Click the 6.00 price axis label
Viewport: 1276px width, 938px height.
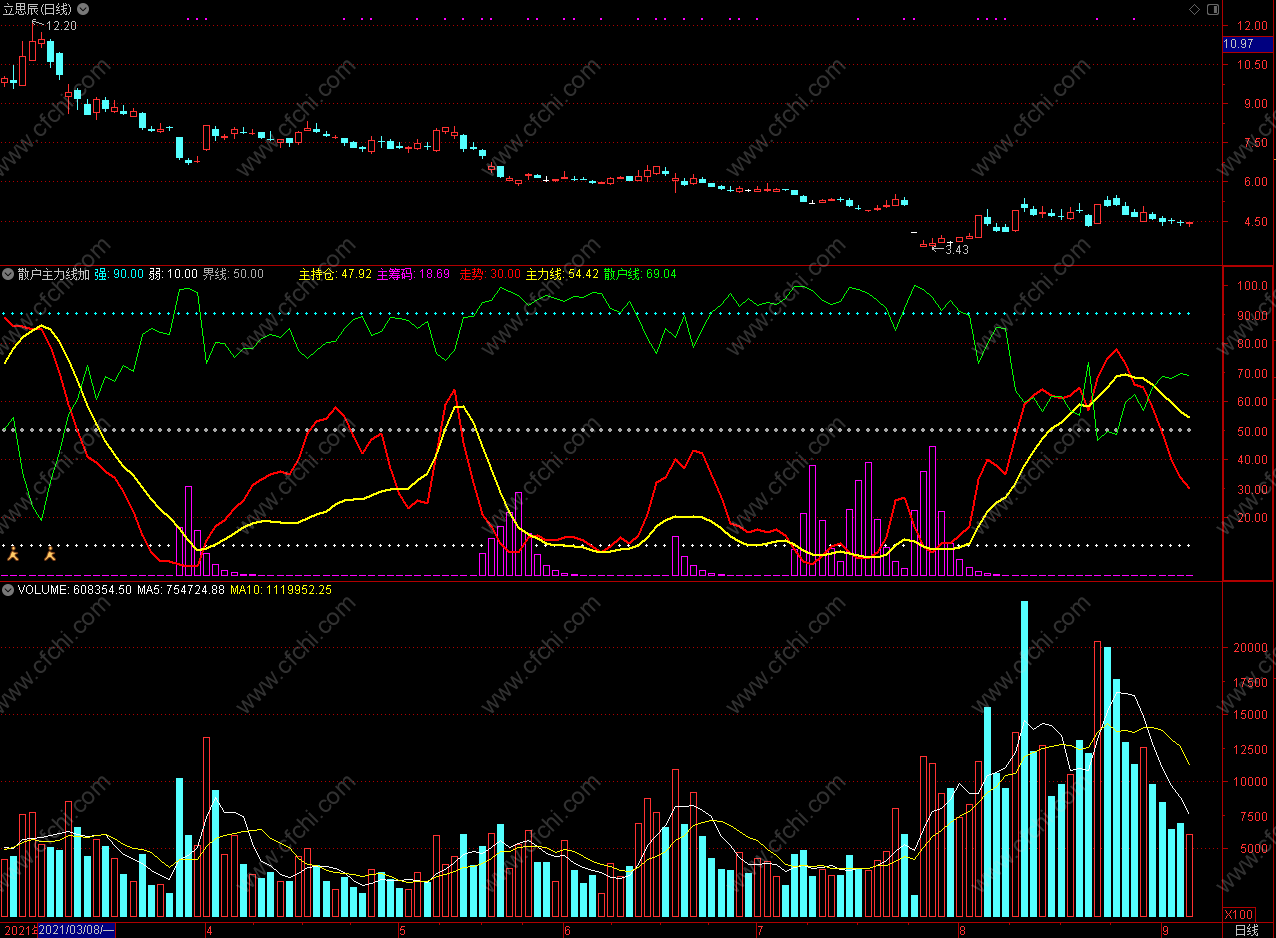pyautogui.click(x=1255, y=183)
